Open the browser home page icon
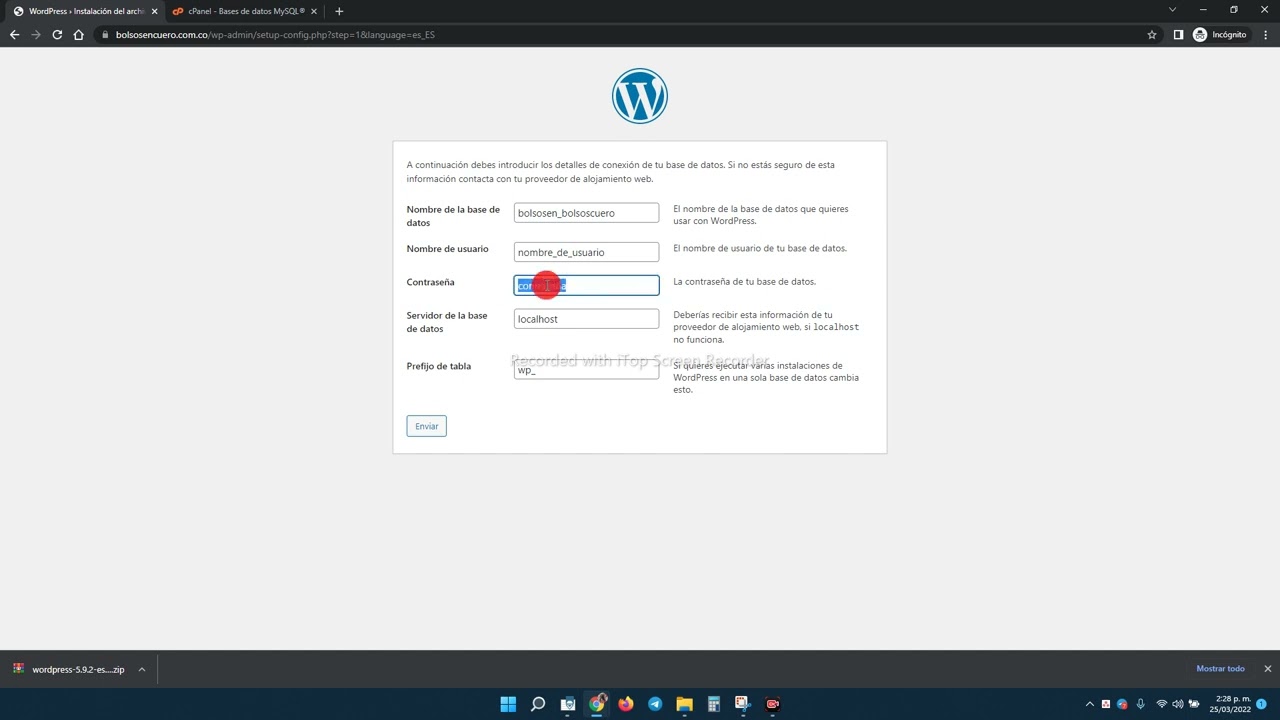1280x720 pixels. 79,34
